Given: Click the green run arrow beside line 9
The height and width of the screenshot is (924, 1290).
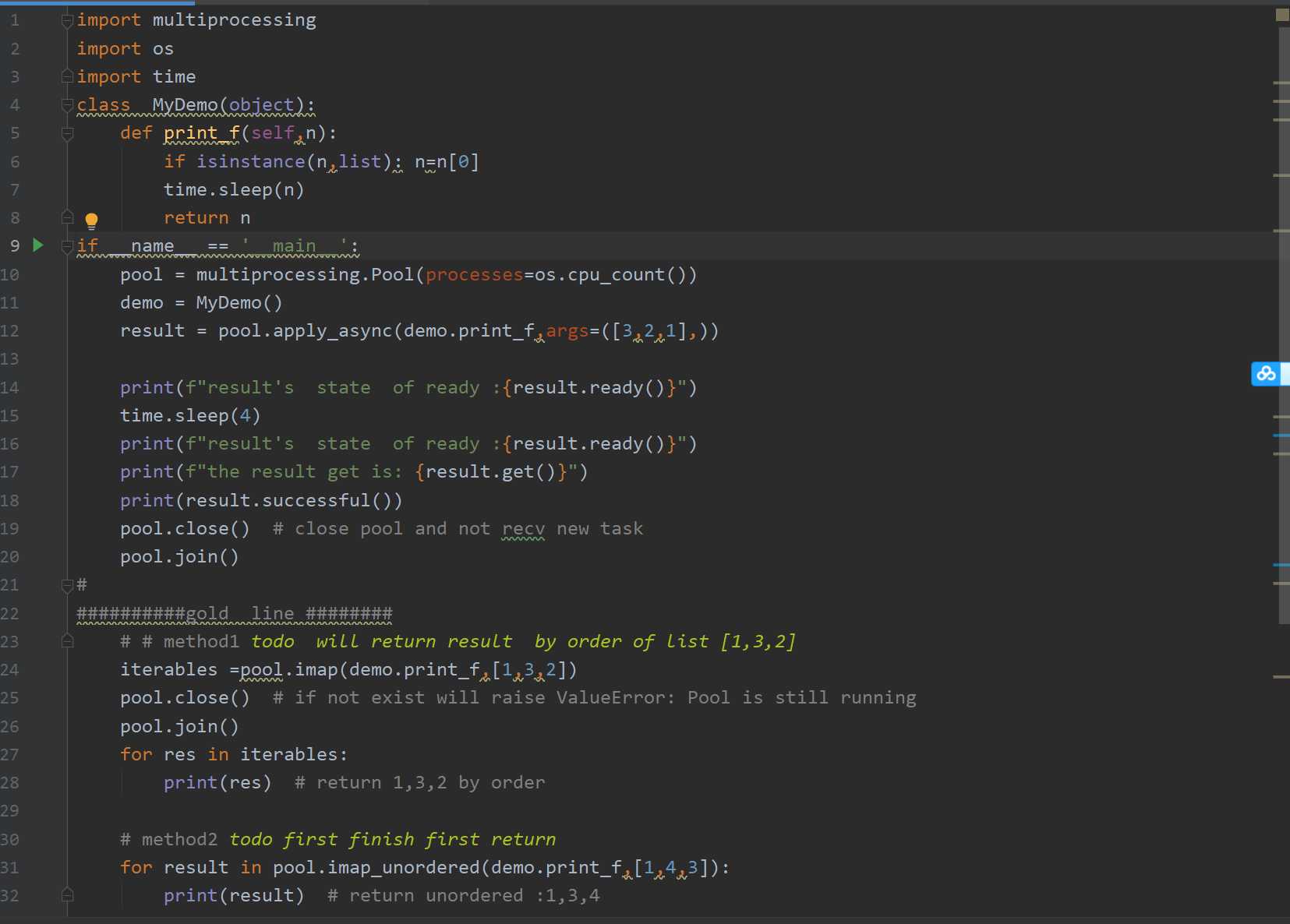Looking at the screenshot, I should tap(37, 245).
